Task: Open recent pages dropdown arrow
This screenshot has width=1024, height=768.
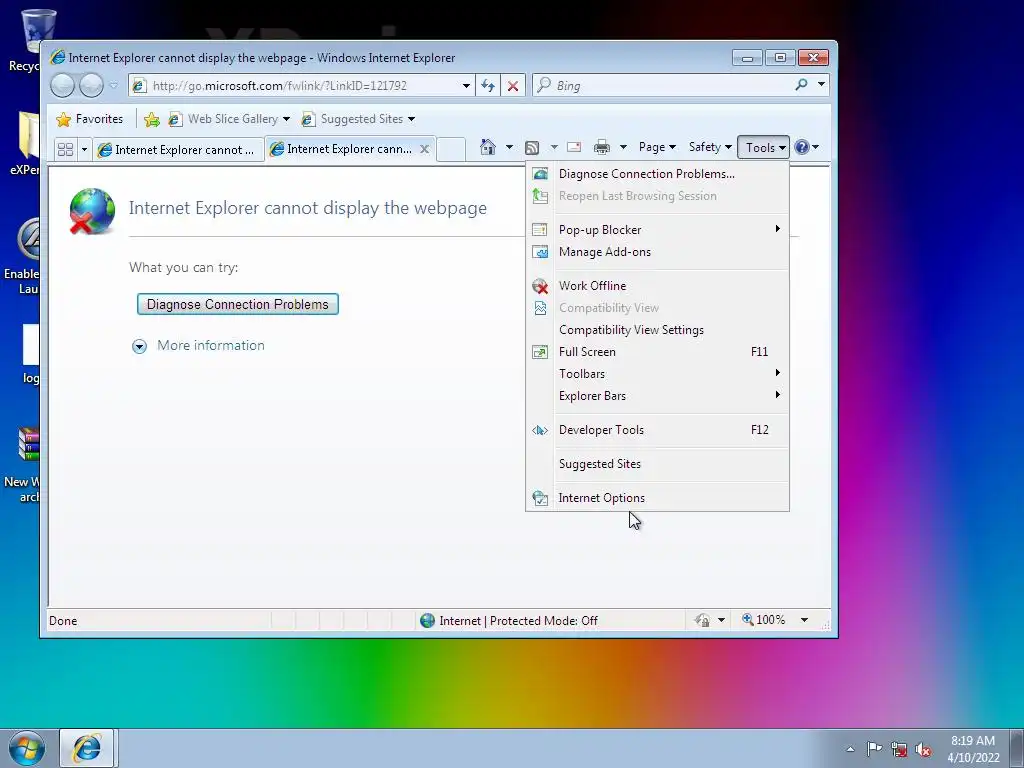Action: (114, 85)
